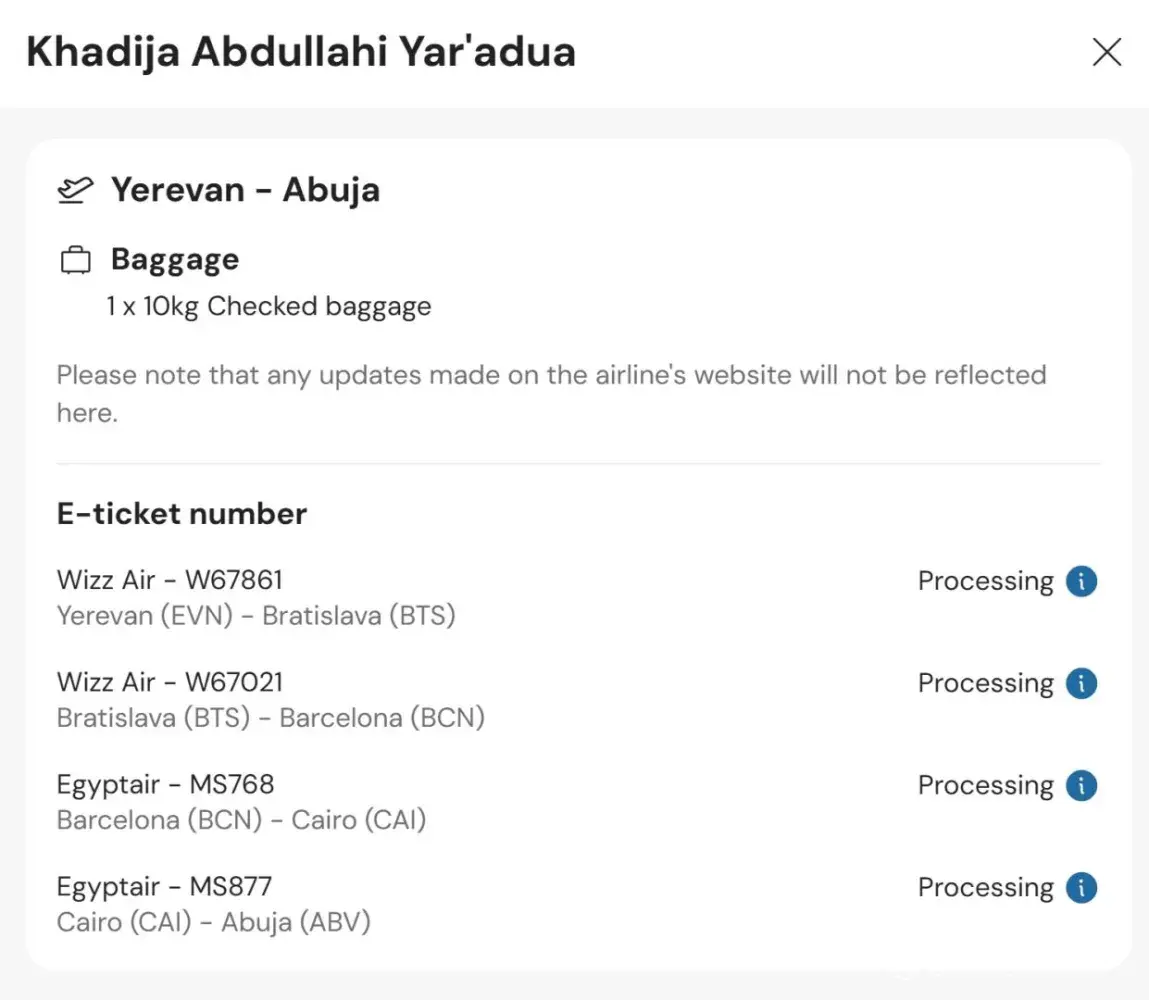Click Processing status for flight W67021
This screenshot has width=1149, height=1000.
coord(985,683)
